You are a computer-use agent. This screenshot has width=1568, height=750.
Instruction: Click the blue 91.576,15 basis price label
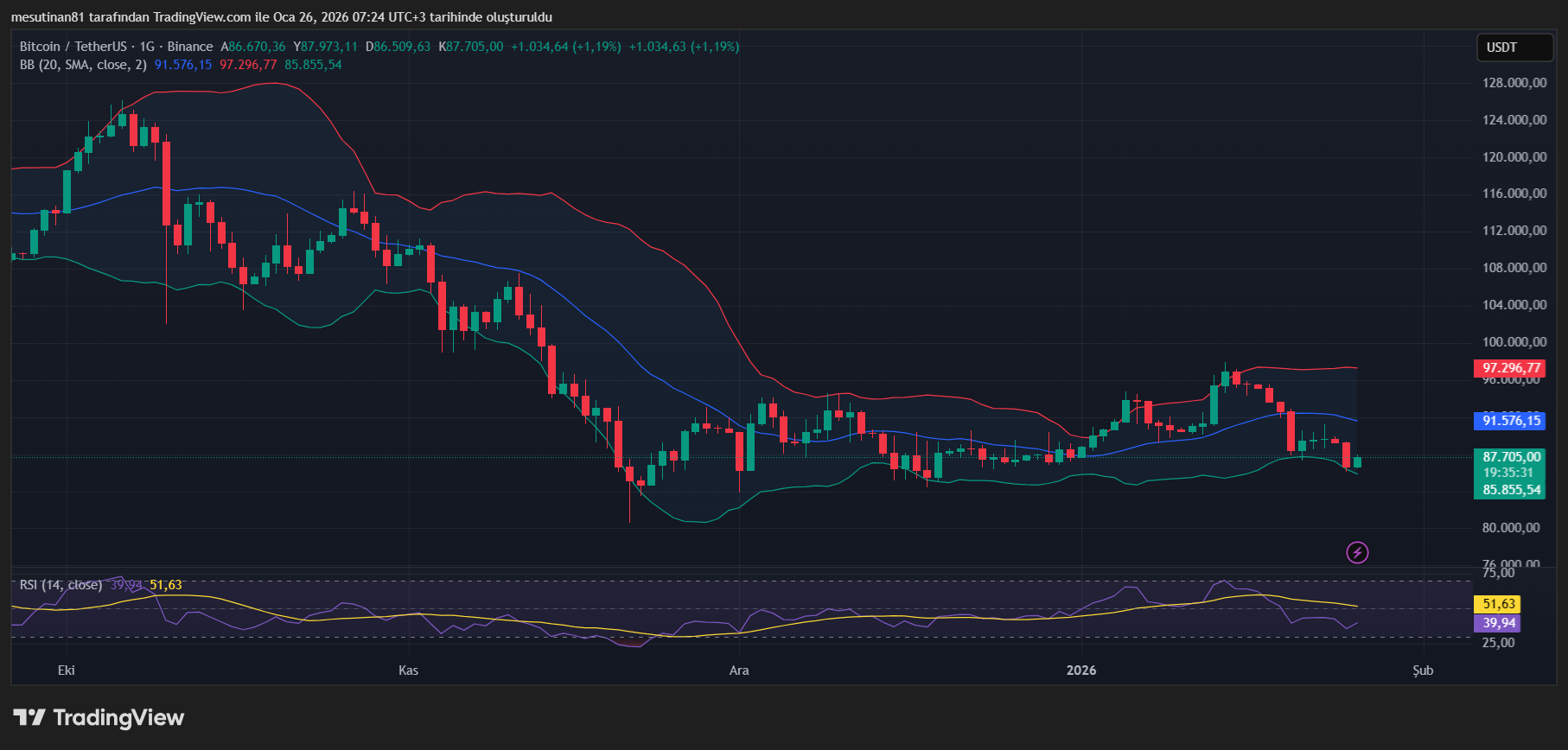point(1512,421)
